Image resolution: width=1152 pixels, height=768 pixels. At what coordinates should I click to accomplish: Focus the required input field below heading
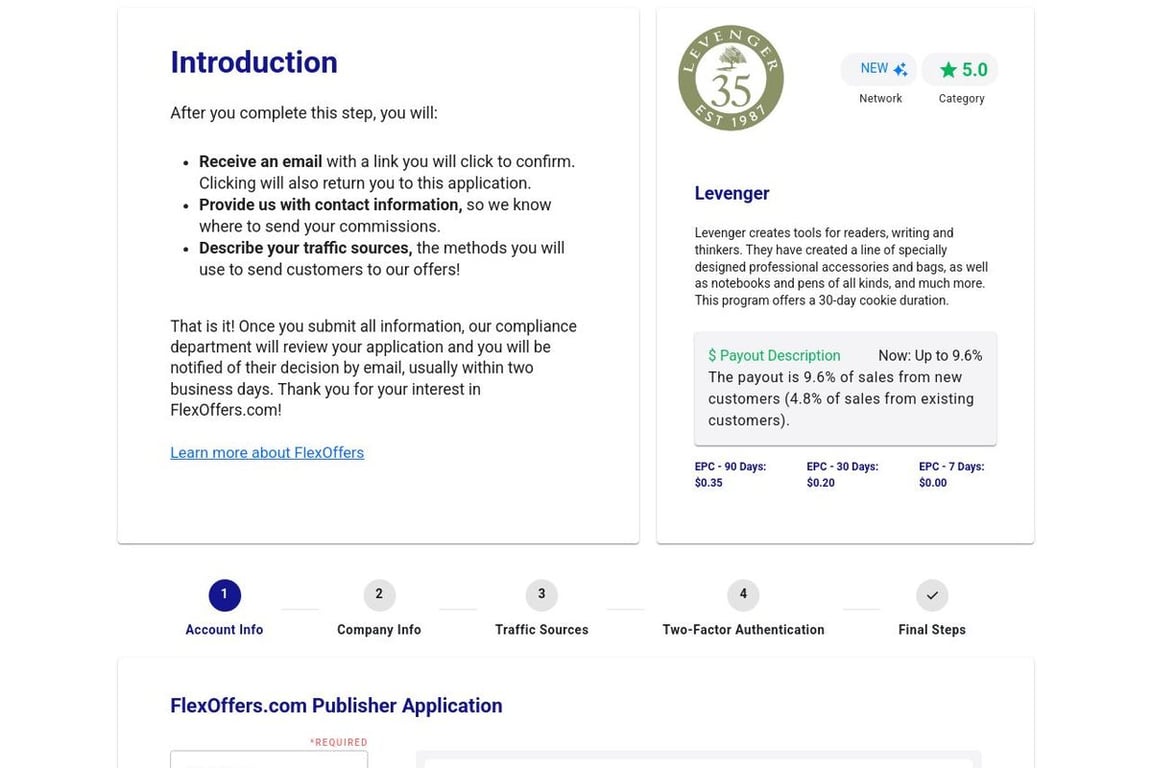click(x=269, y=759)
